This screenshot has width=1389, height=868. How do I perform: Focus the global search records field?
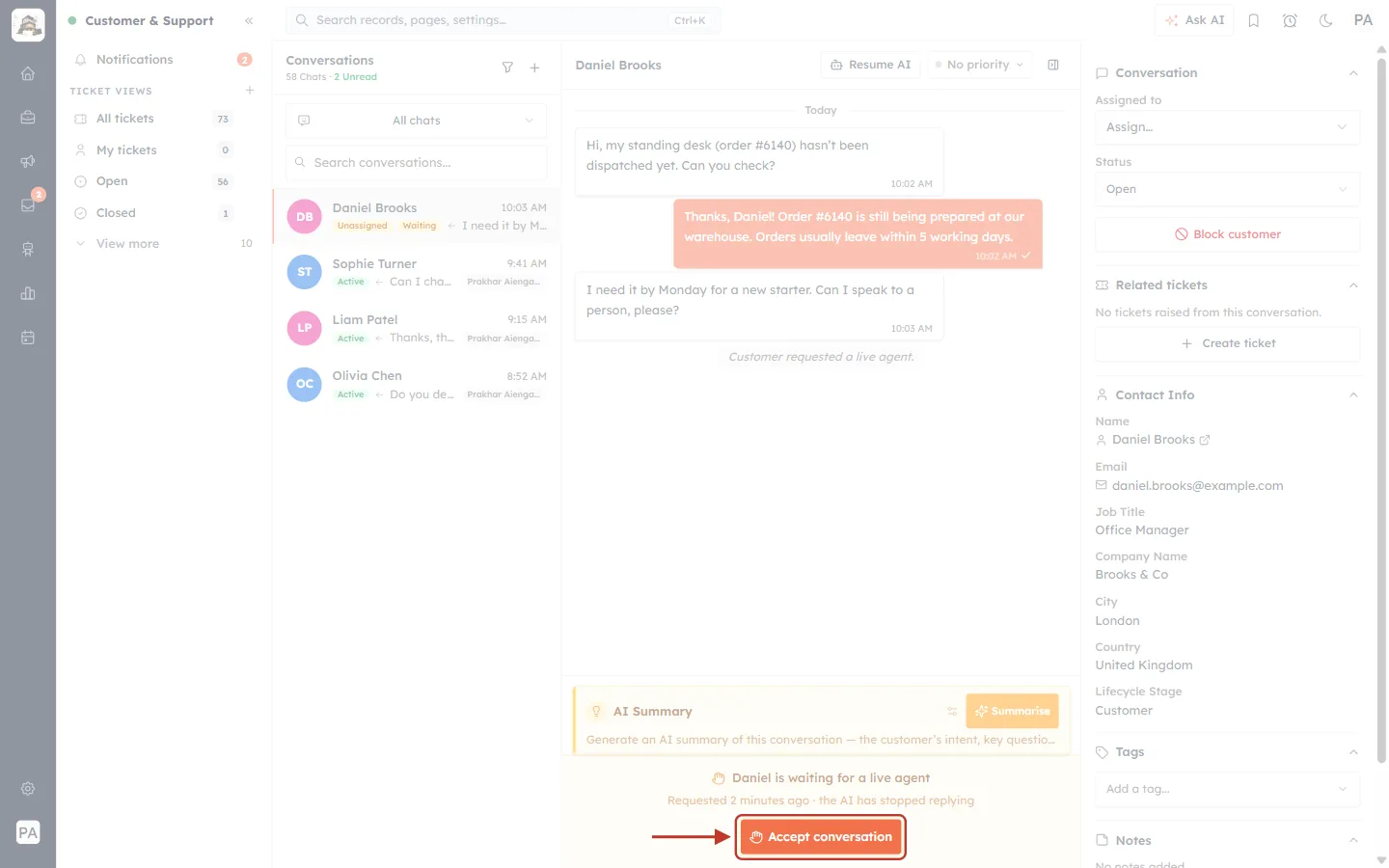pos(503,20)
